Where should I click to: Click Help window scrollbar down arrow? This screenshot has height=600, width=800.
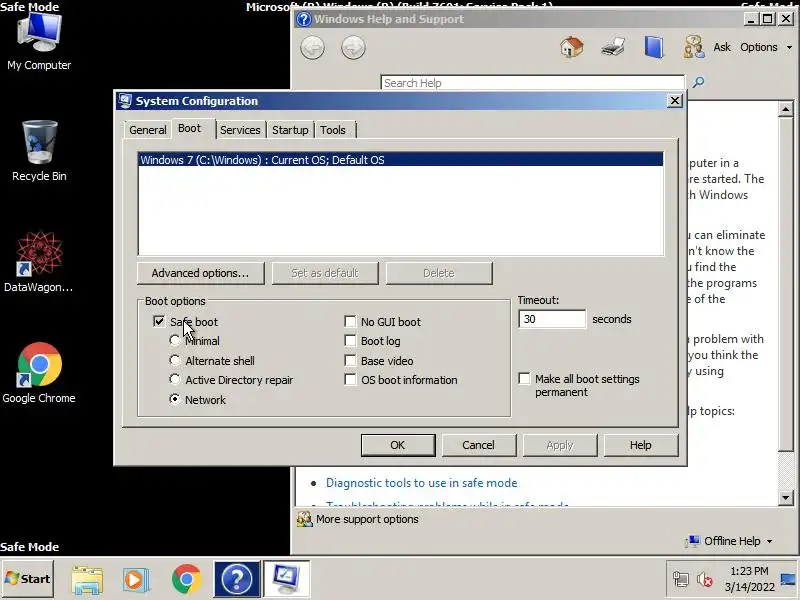tap(786, 497)
